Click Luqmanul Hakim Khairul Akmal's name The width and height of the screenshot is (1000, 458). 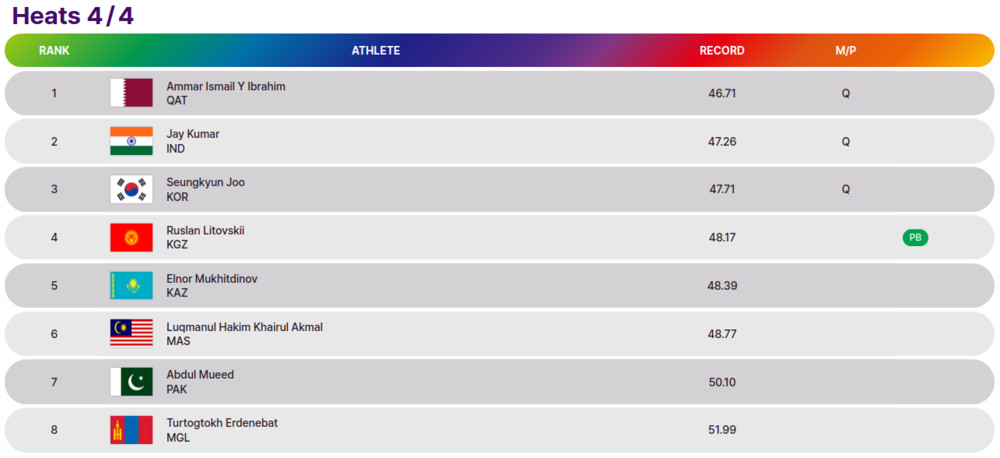point(245,327)
